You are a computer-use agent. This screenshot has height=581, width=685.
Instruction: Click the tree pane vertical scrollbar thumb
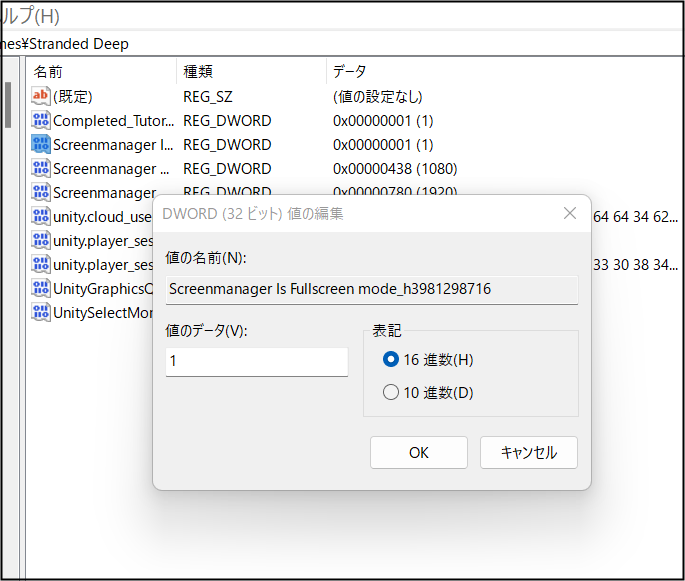point(8,105)
